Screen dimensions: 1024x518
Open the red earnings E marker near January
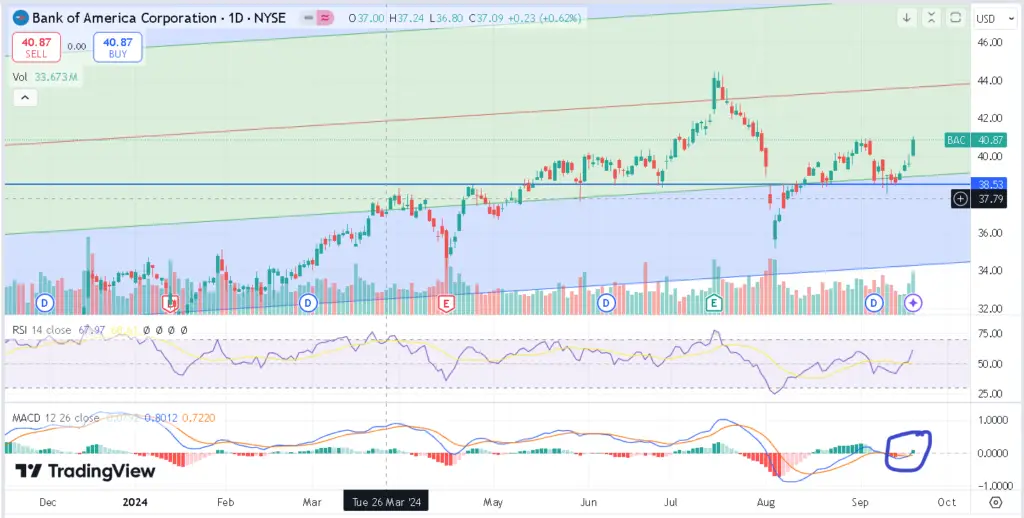coord(171,303)
